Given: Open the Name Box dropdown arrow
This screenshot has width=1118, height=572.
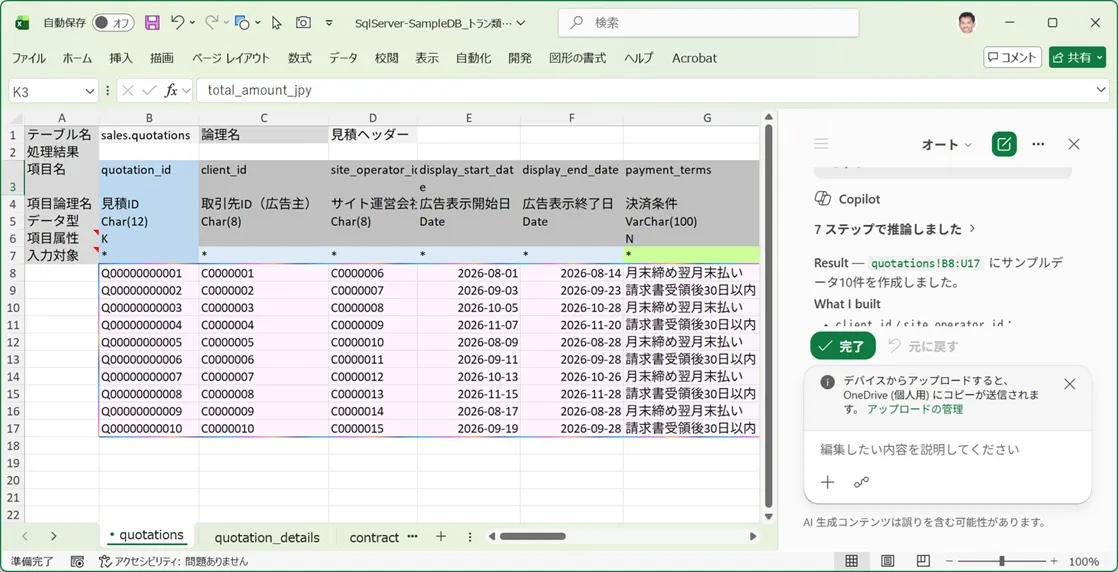Looking at the screenshot, I should 90,91.
